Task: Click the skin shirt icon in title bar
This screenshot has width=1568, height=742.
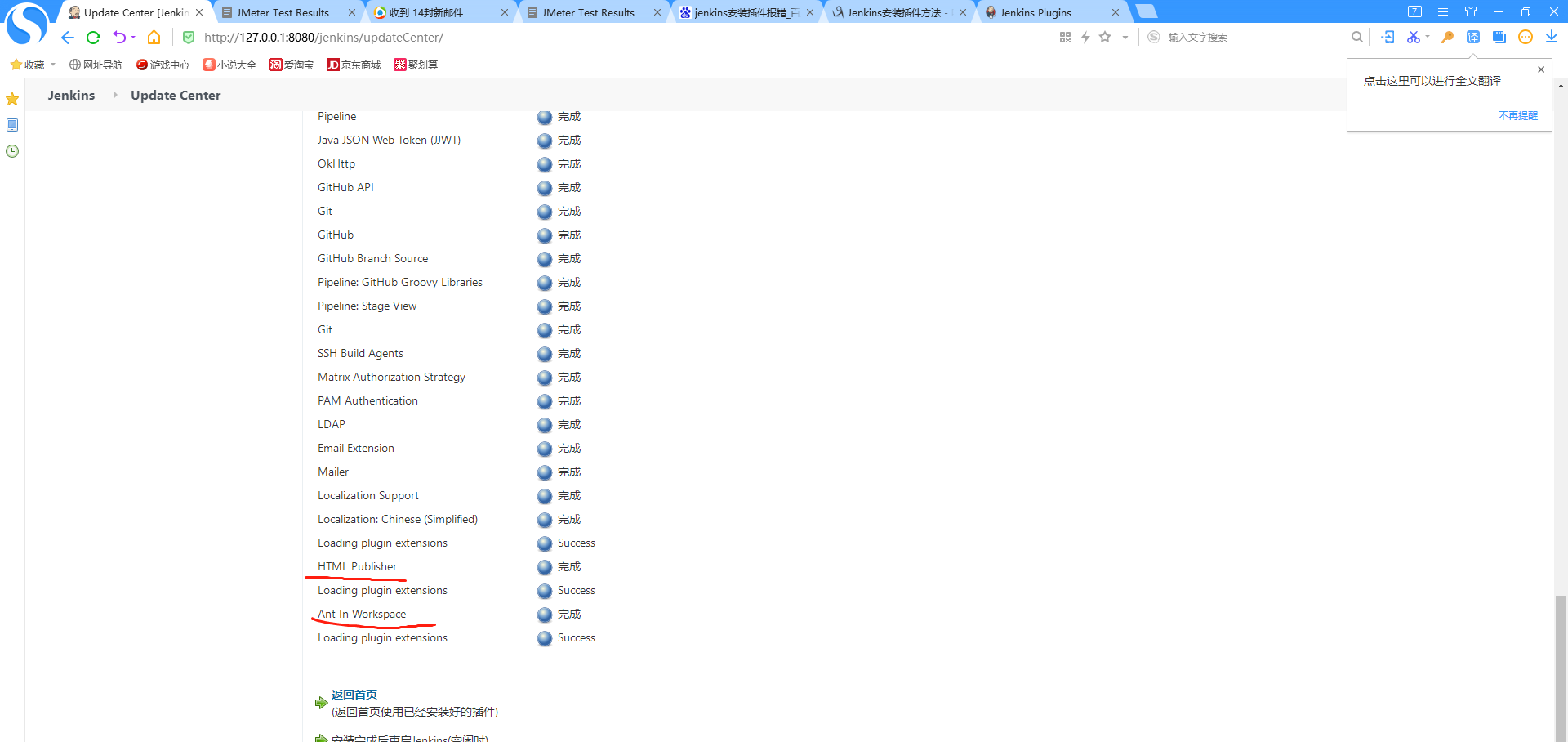Action: 1471,12
